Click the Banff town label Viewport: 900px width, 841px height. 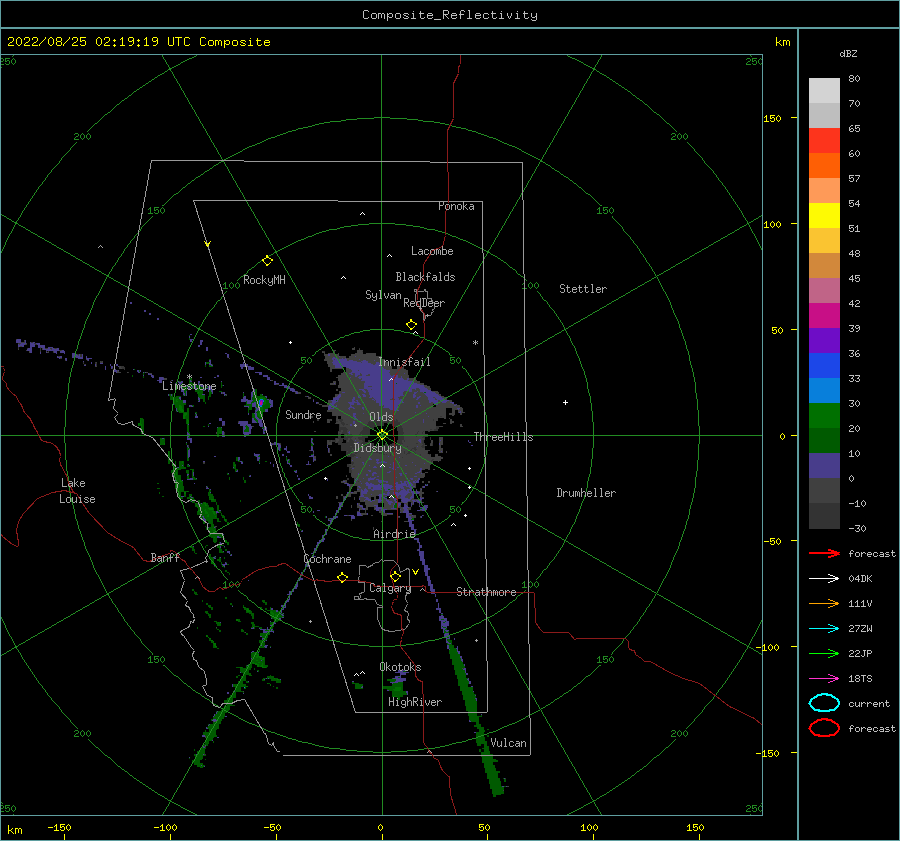coord(165,557)
